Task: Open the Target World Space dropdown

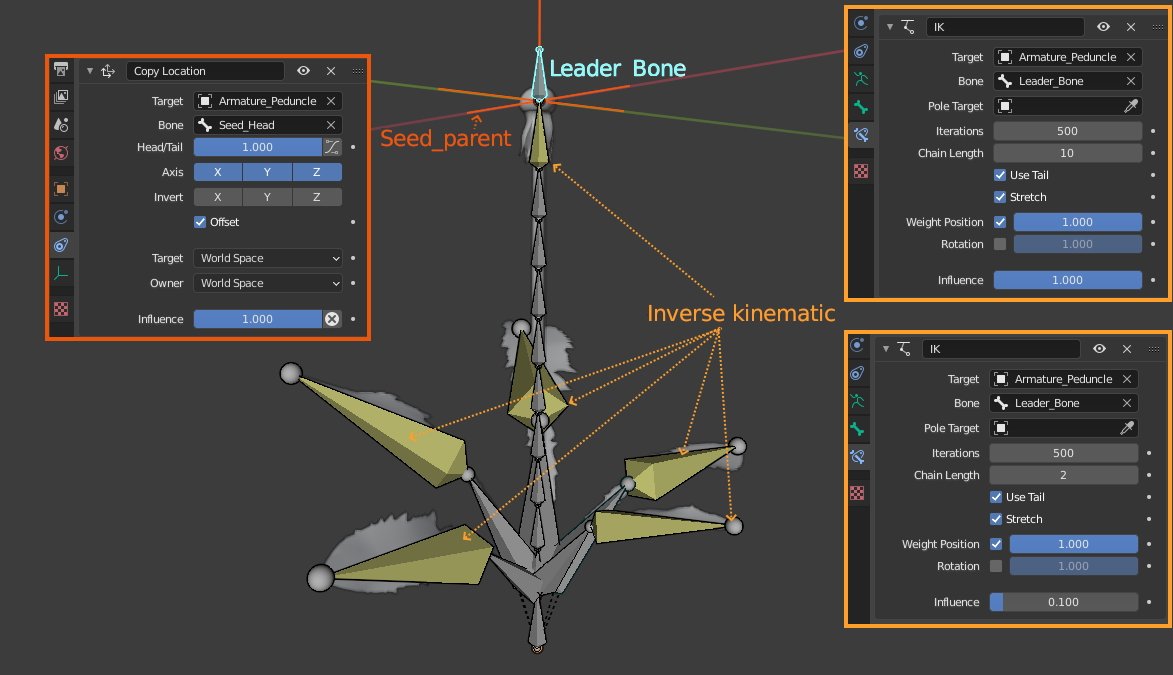Action: tap(267, 258)
